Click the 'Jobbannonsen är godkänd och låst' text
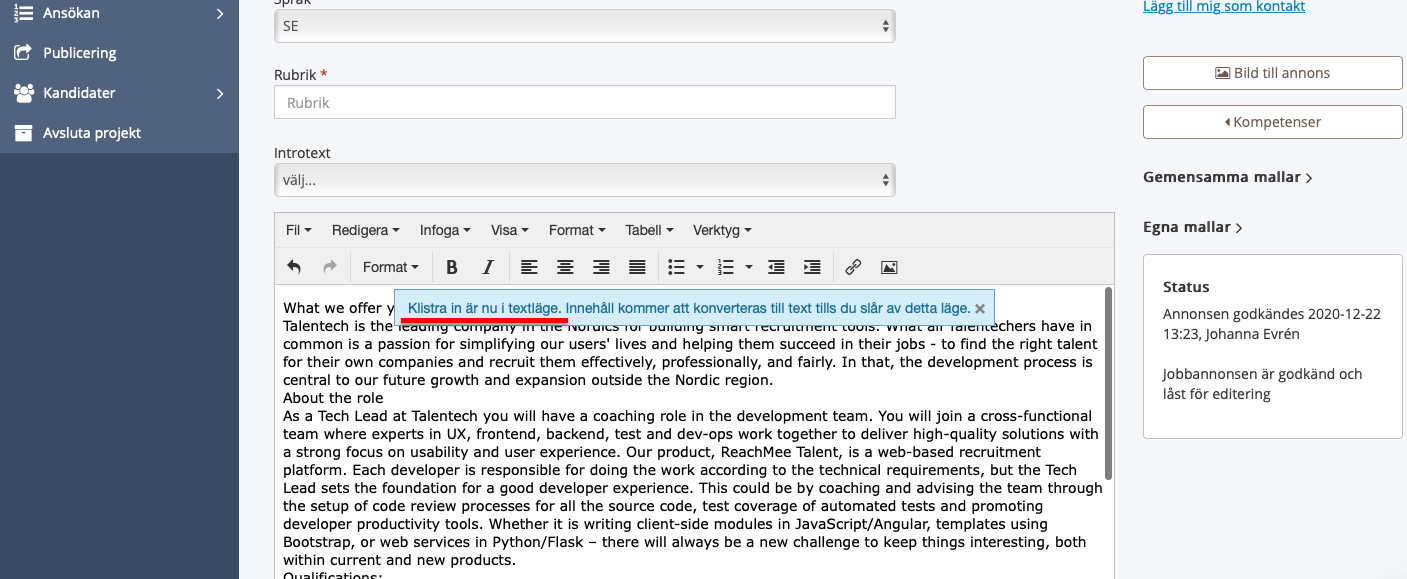This screenshot has height=579, width=1407. tap(1263, 384)
